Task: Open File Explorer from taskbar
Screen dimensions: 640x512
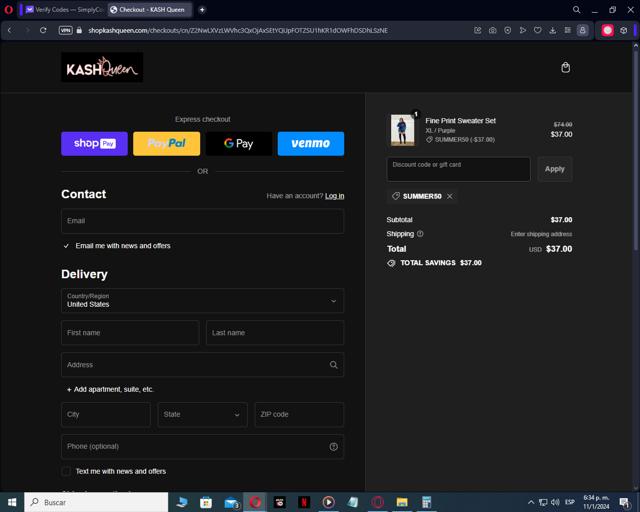Action: (402, 502)
